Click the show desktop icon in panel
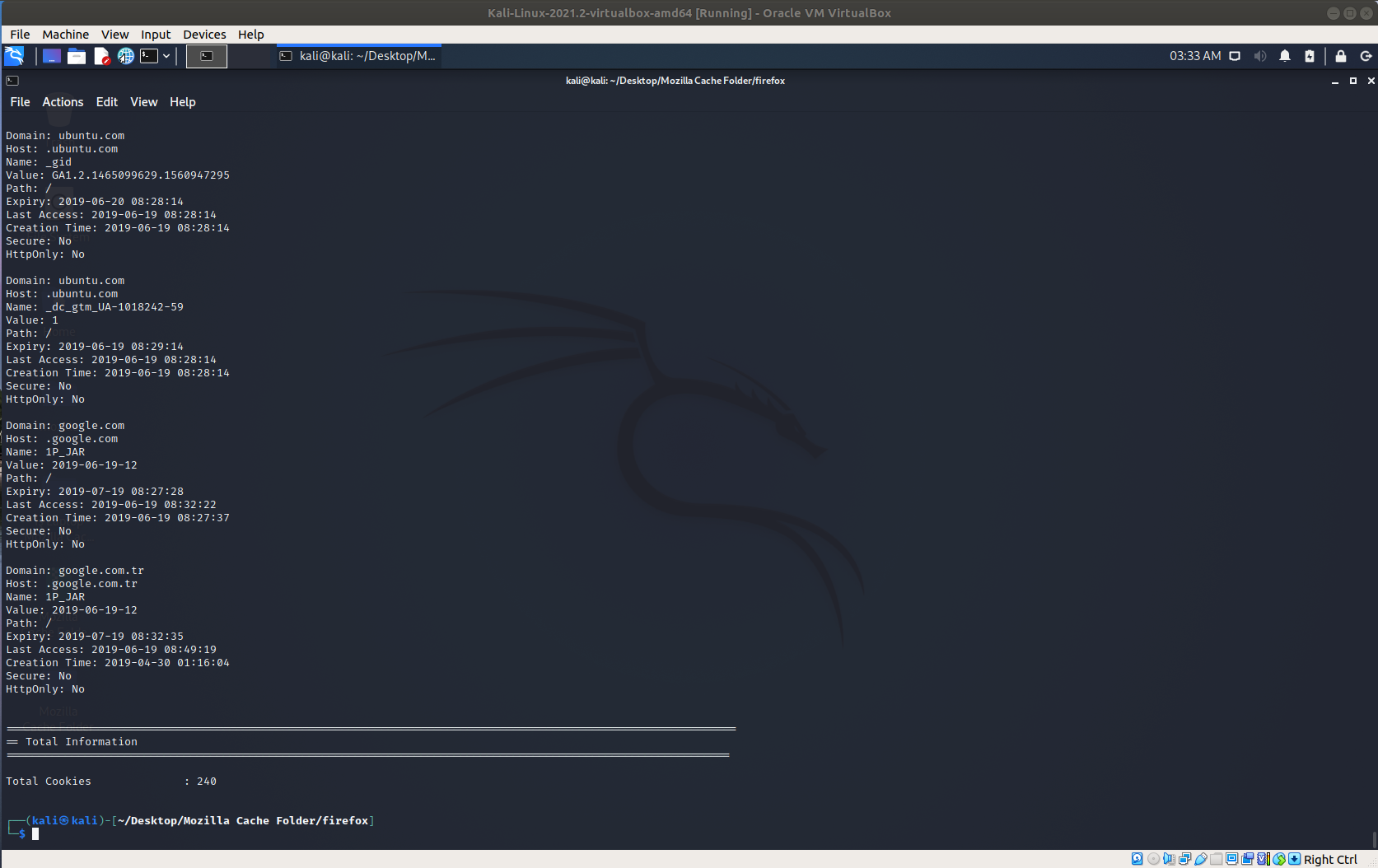1378x868 pixels. 52,56
